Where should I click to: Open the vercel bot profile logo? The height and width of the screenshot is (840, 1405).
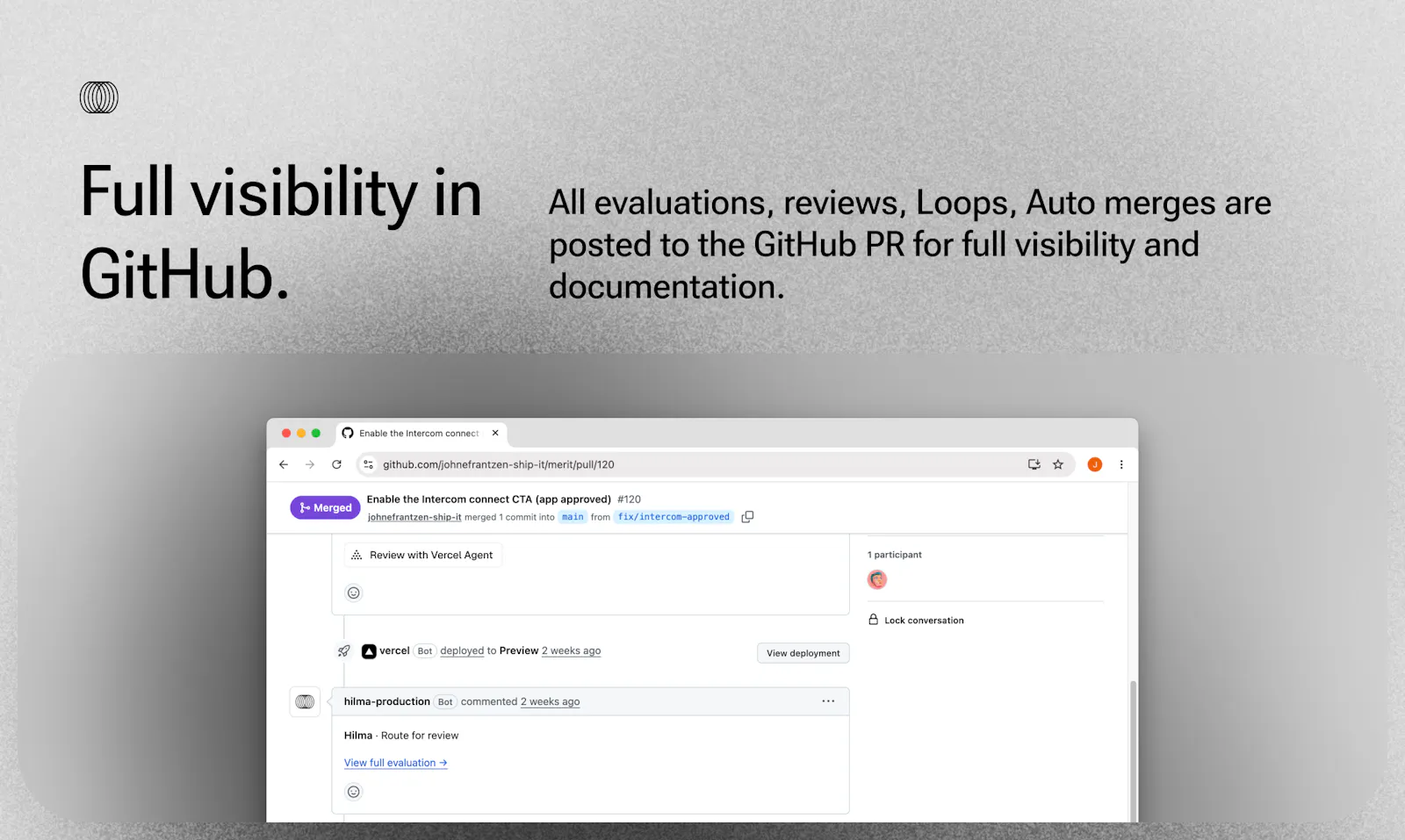(x=369, y=651)
